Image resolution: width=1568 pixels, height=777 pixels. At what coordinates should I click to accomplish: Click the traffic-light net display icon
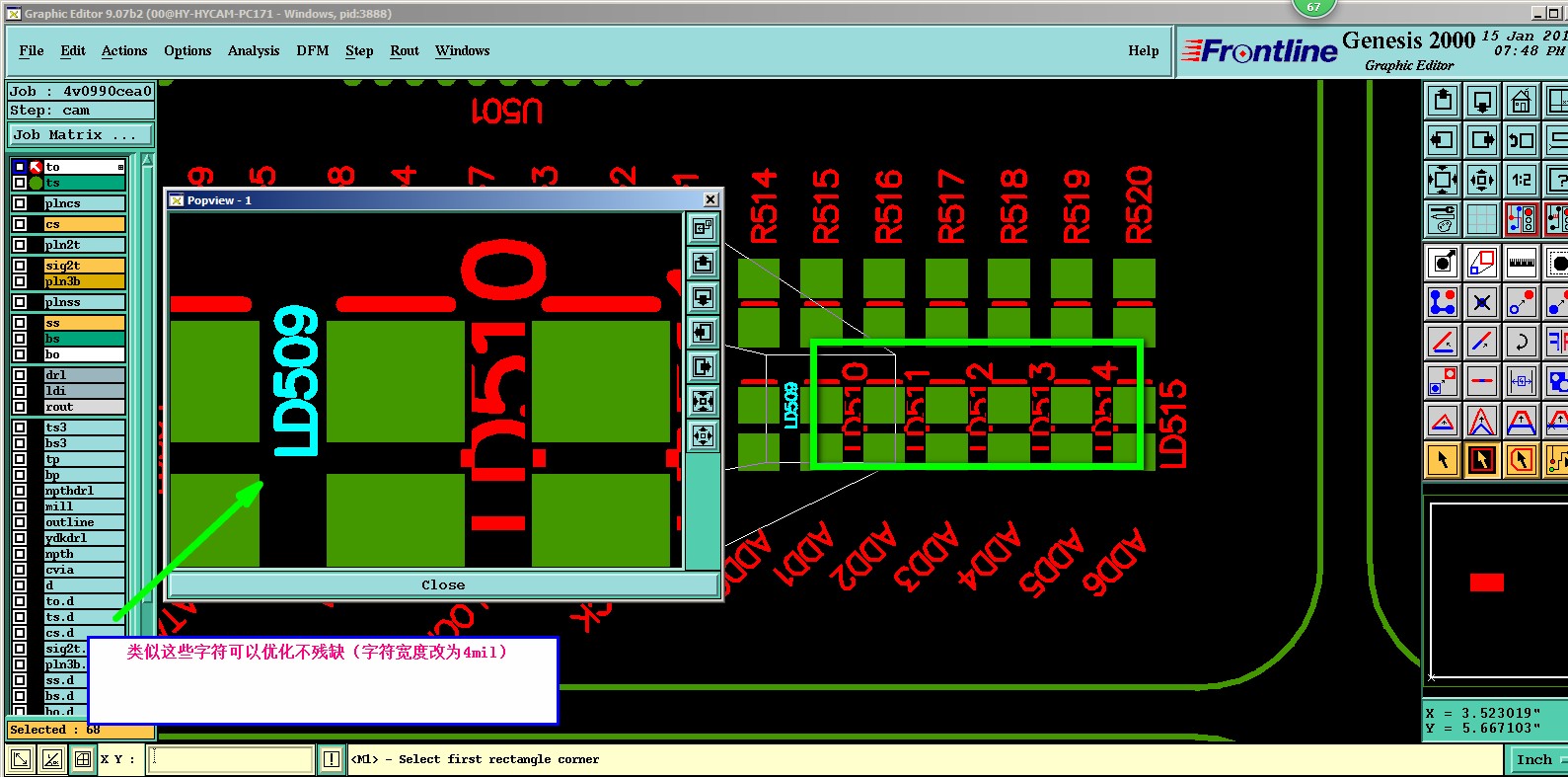(1522, 219)
